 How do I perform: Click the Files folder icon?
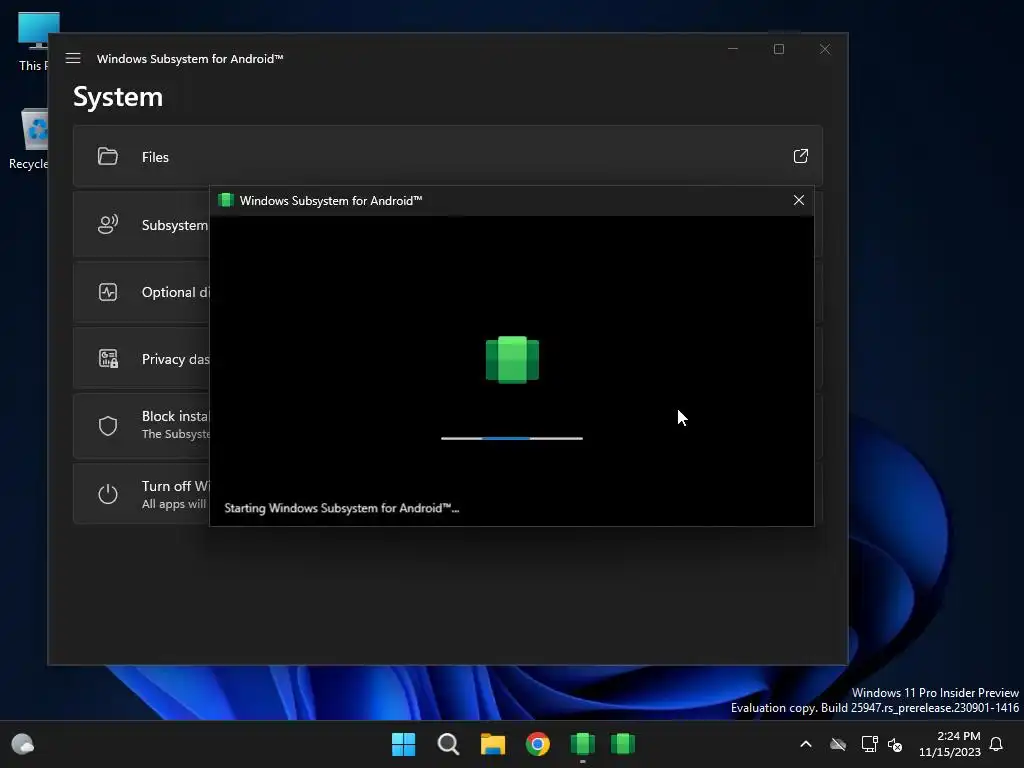pos(108,156)
